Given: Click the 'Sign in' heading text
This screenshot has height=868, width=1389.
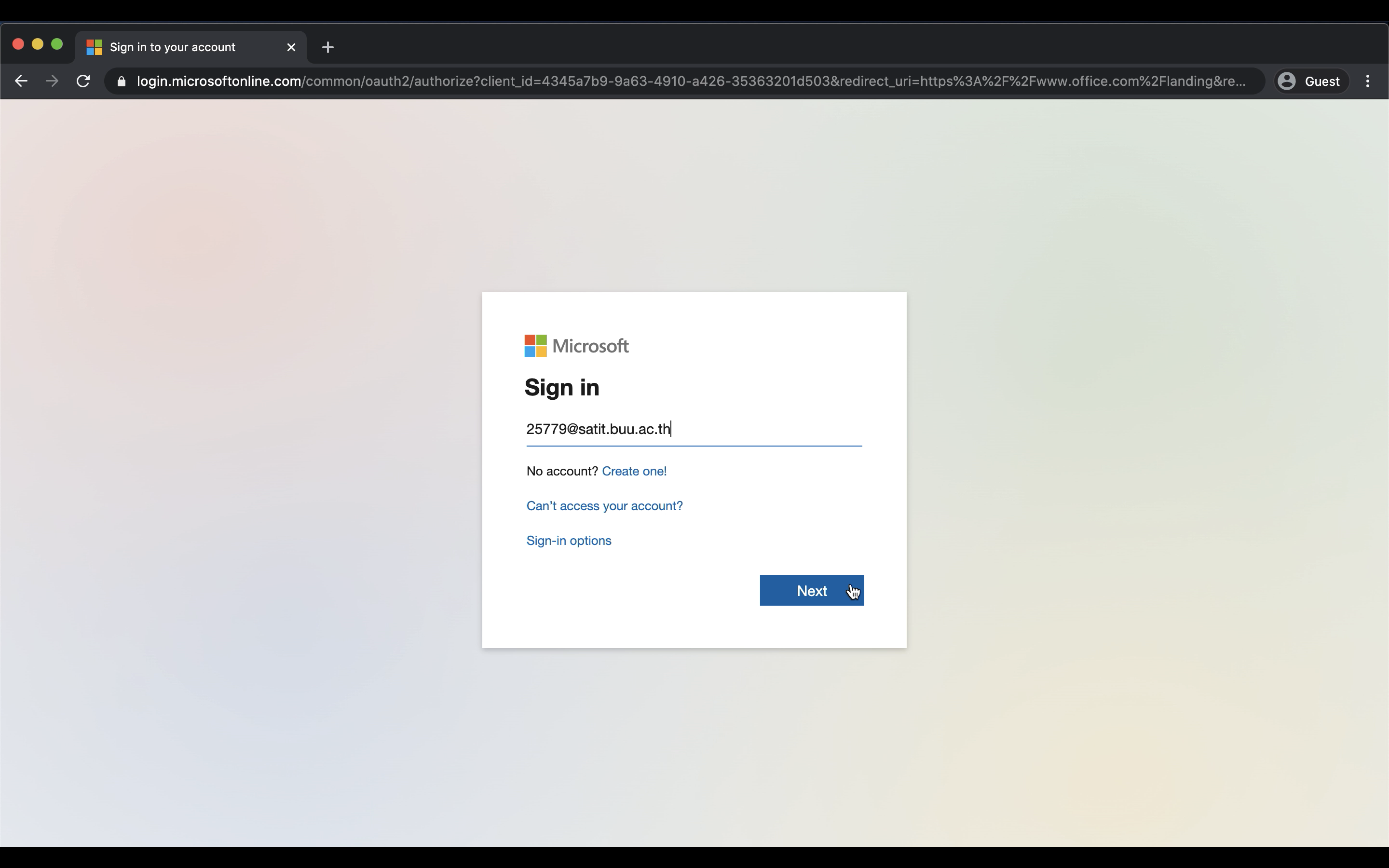Looking at the screenshot, I should coord(562,388).
